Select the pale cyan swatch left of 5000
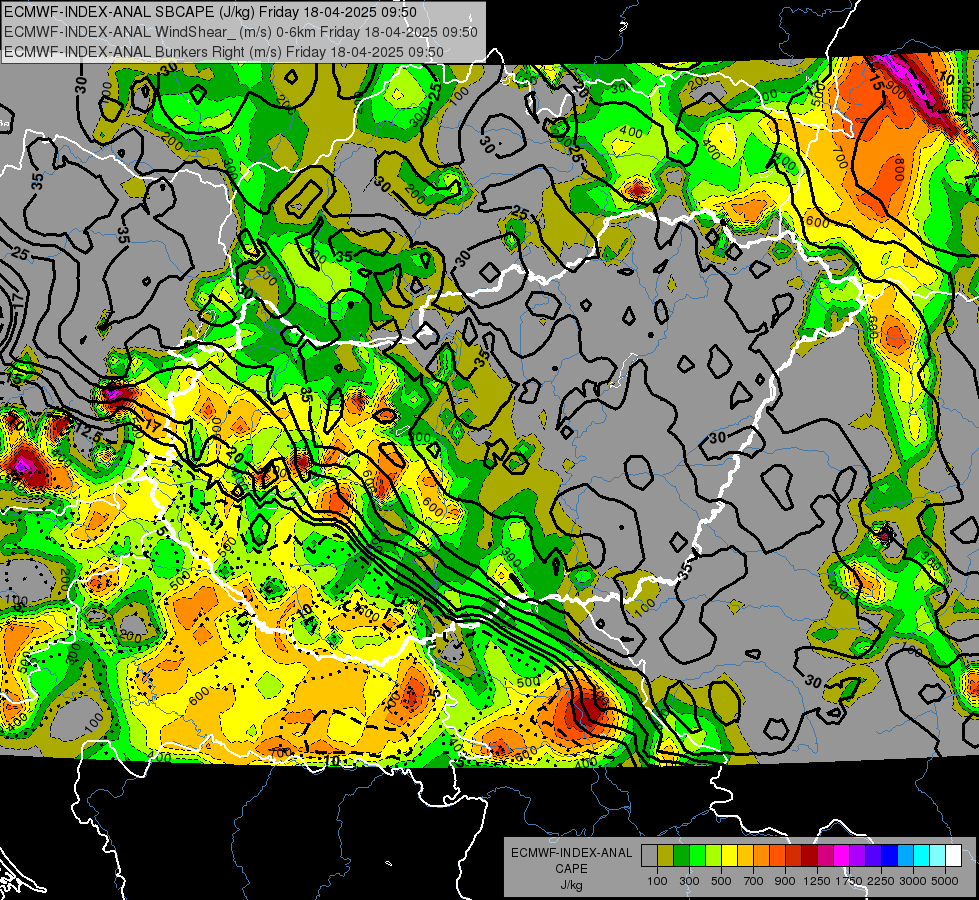Image resolution: width=979 pixels, height=900 pixels. pyautogui.click(x=938, y=856)
